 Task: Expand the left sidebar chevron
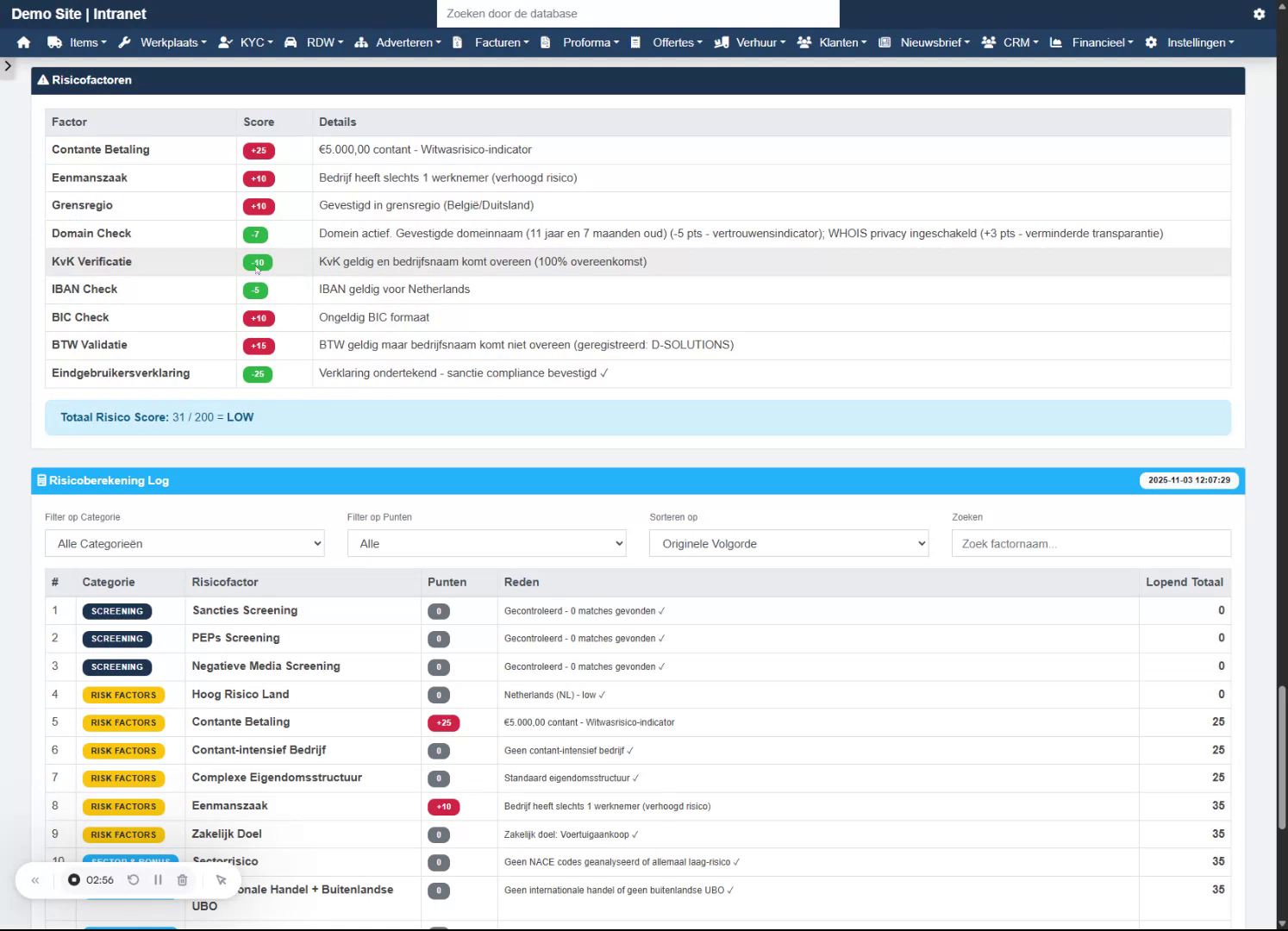click(8, 66)
